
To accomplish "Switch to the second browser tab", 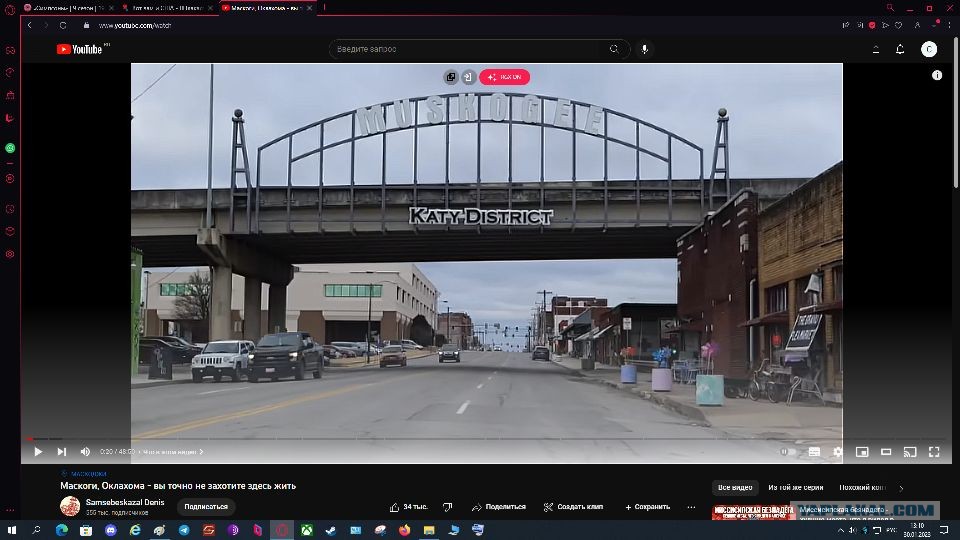I will pos(167,8).
